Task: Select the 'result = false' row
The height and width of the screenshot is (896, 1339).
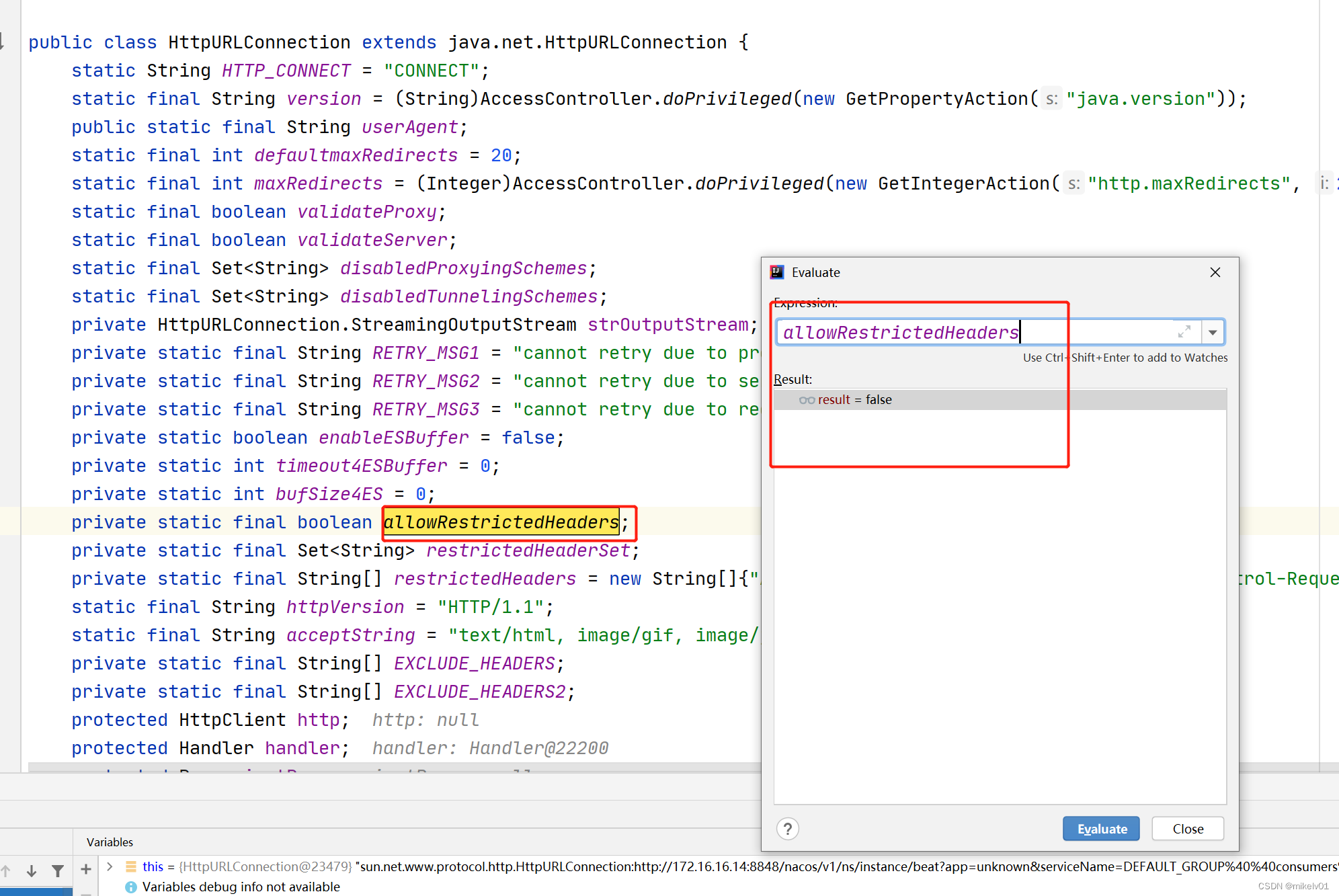Action: tap(1000, 400)
